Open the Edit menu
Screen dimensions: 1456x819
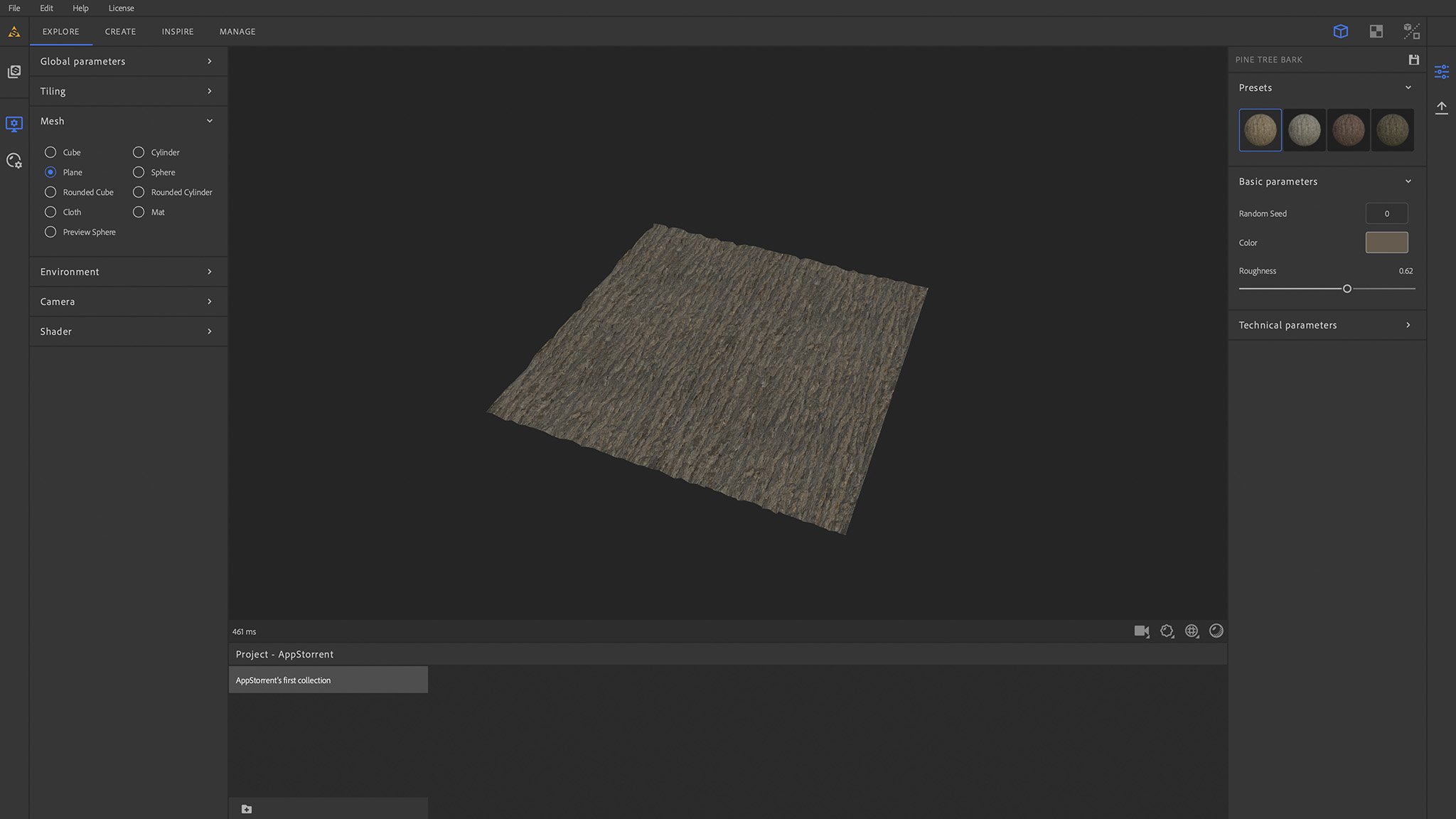click(x=46, y=8)
